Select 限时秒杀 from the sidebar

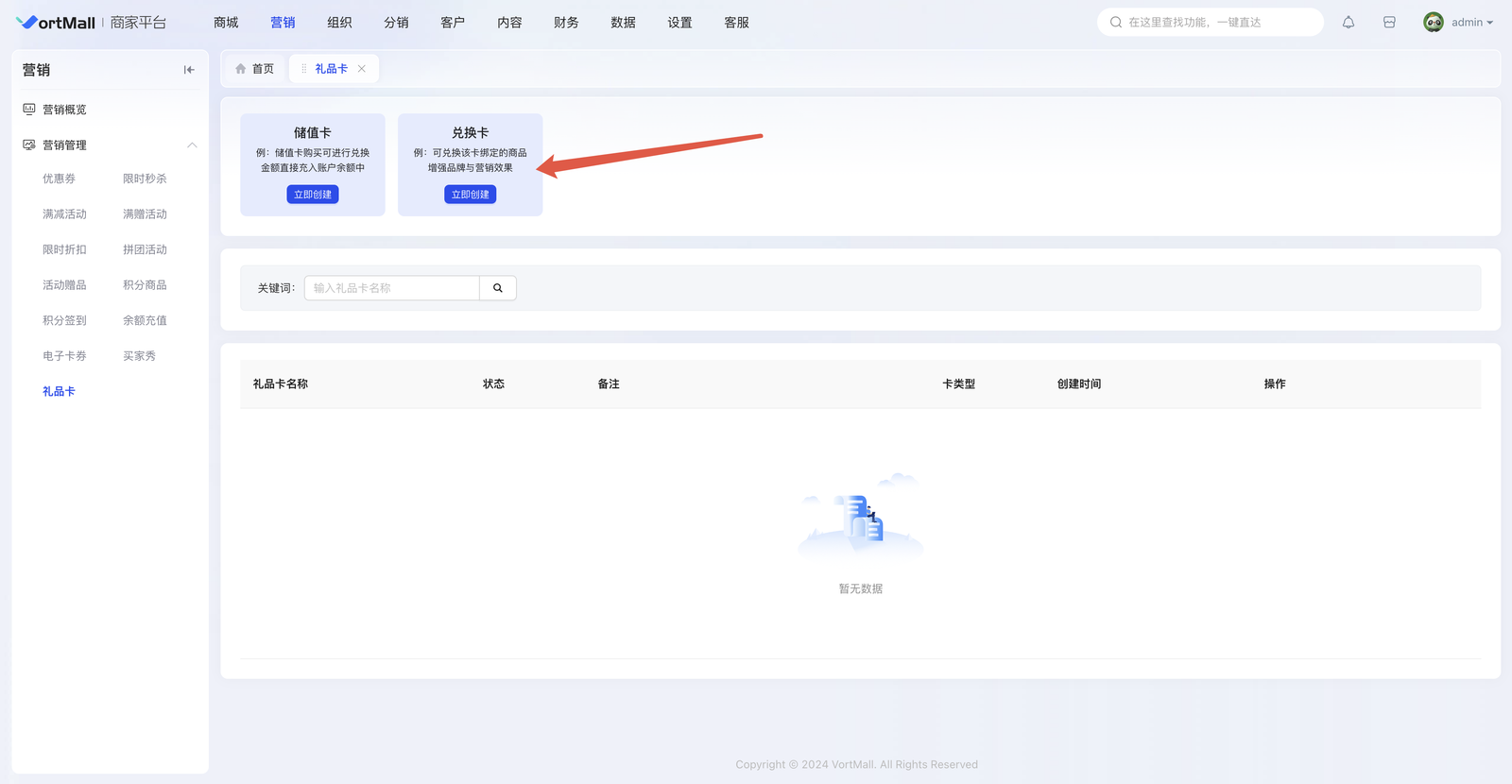click(x=145, y=179)
